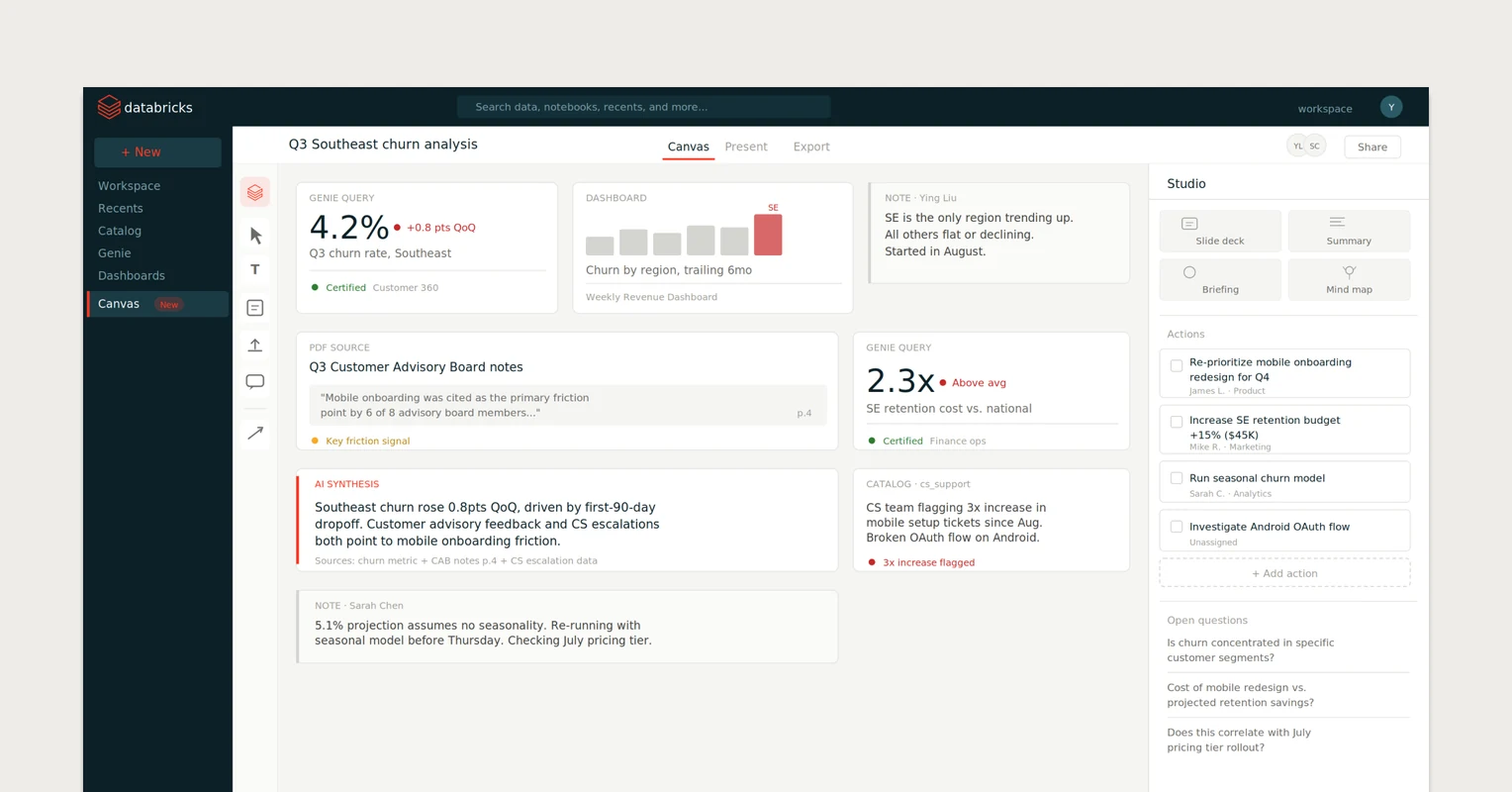Viewport: 1512px width, 792px height.
Task: Click the SC collaborator avatar
Action: click(x=1315, y=147)
